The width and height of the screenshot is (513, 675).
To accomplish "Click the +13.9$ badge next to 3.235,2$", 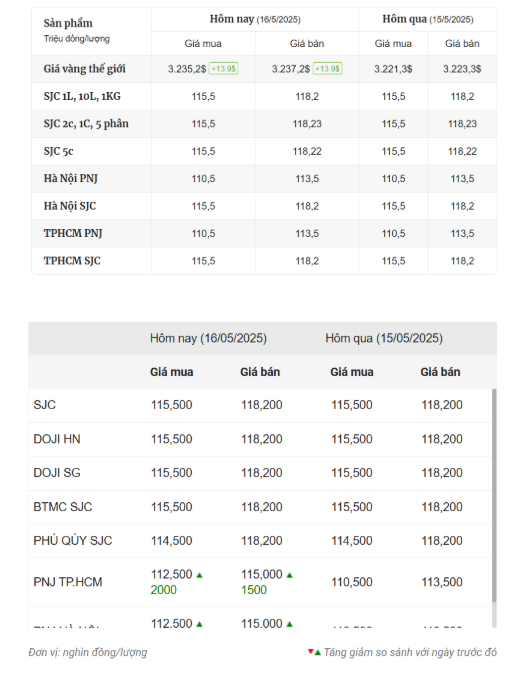I will [x=223, y=69].
